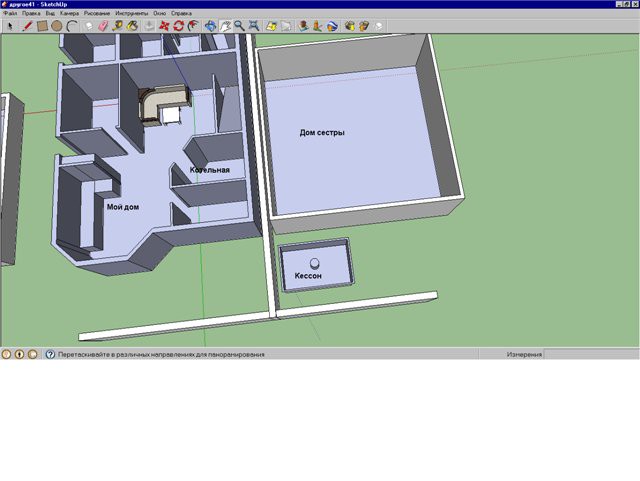Select the Pan hand tool

[225, 26]
